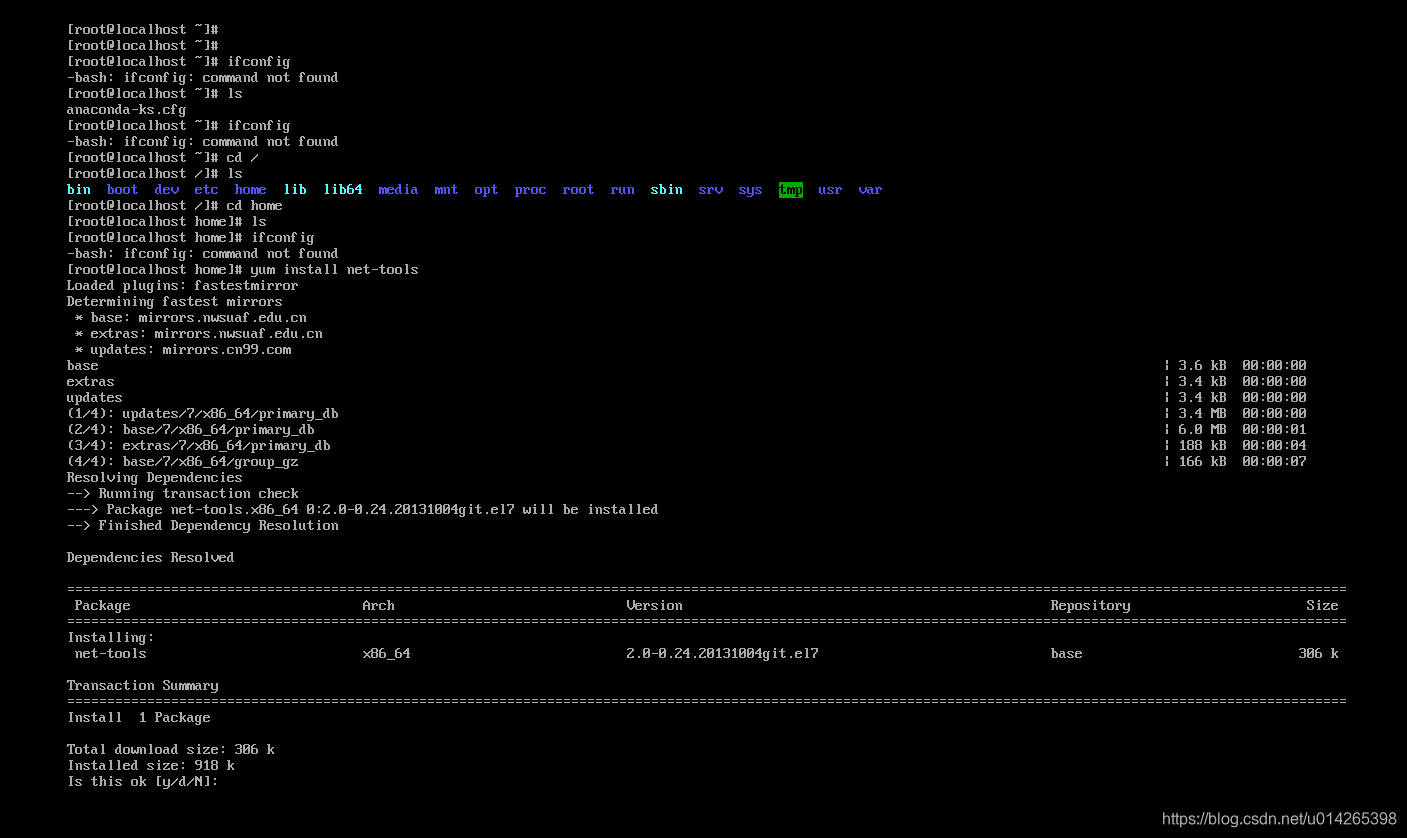Screen dimensions: 1407x838
Task: Click the '2.0-0.24.20131004git.el7' version cell
Action: (x=723, y=654)
